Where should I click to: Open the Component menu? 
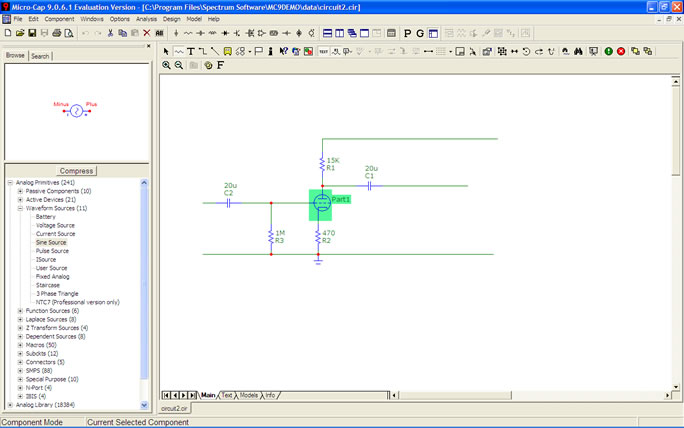click(x=59, y=19)
